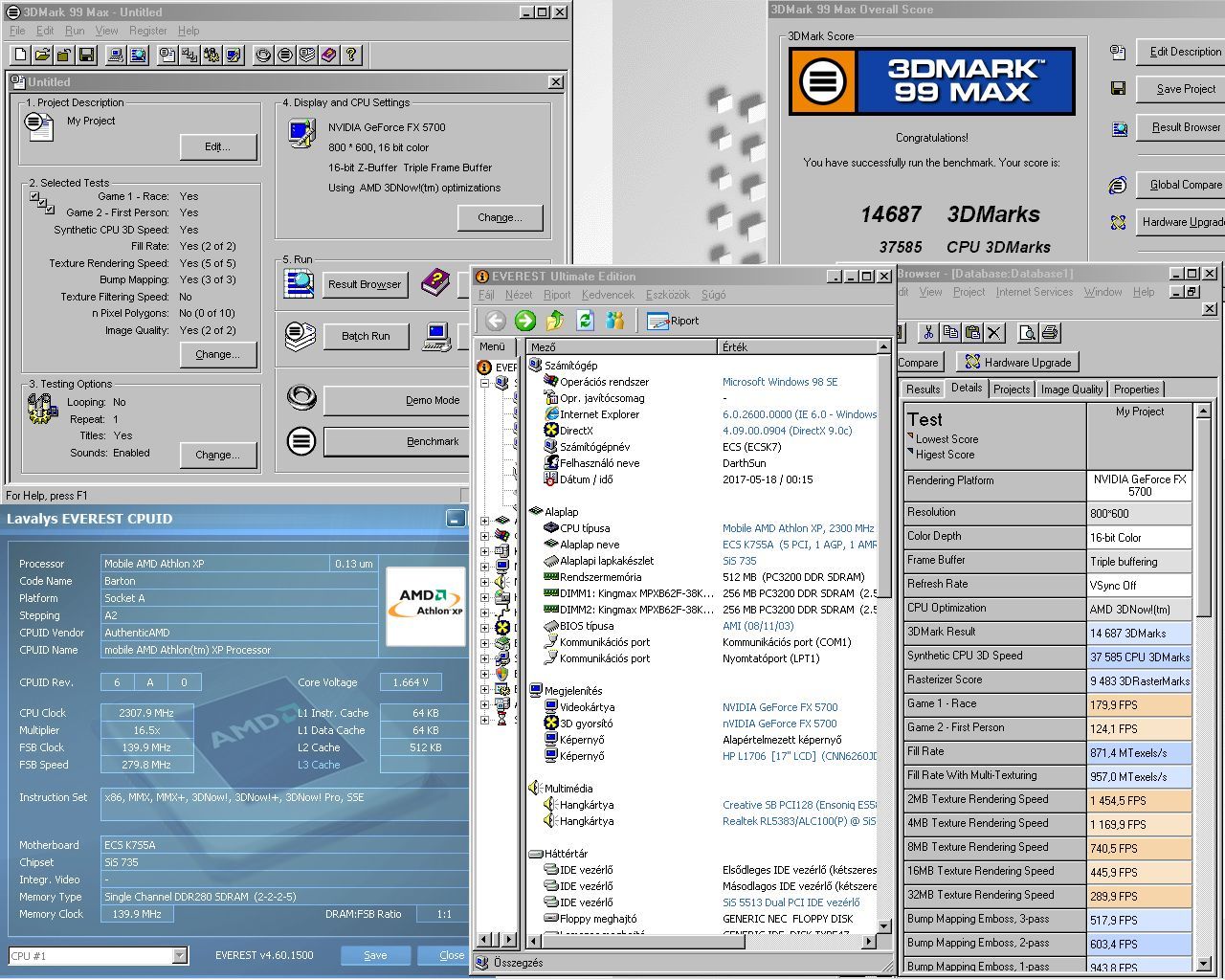Click EVEREST root info icon in tree
1225x980 pixels.
pos(484,367)
